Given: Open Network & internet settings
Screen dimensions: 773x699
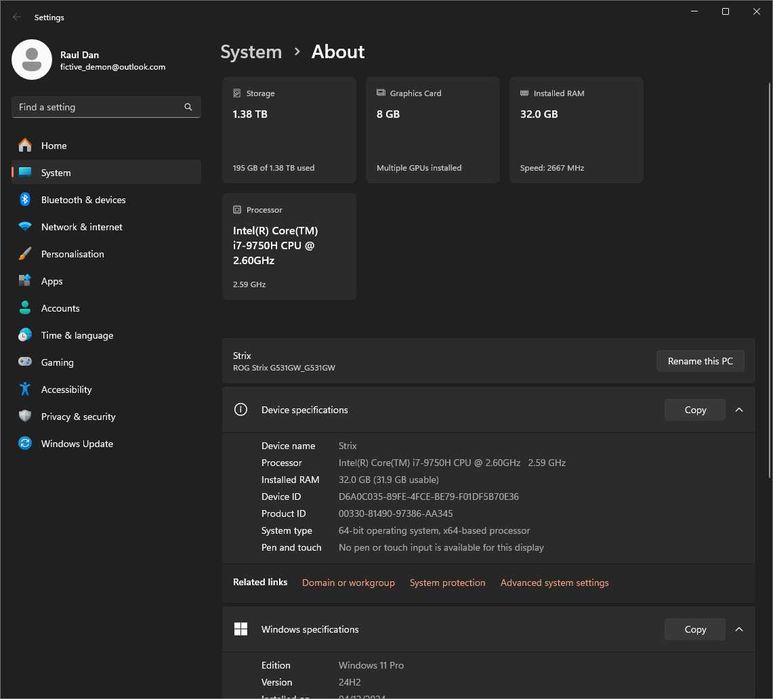Looking at the screenshot, I should [x=106, y=227].
